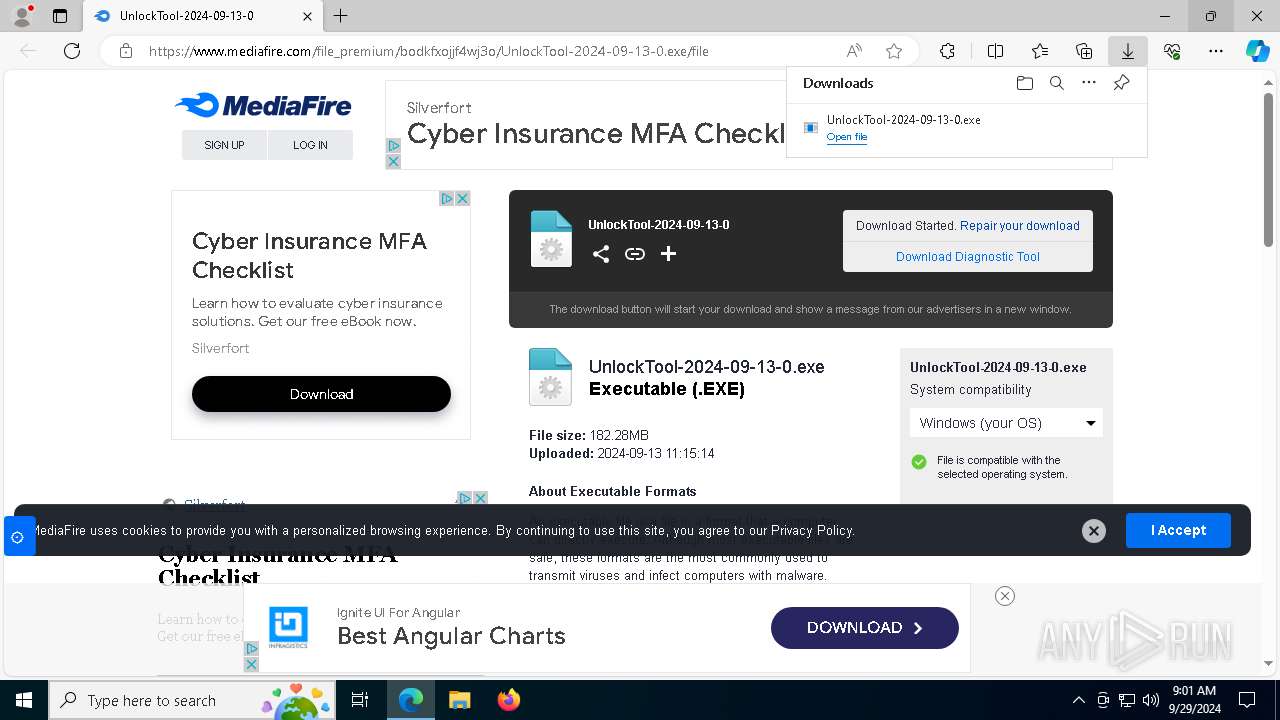The width and height of the screenshot is (1280, 720).
Task: Click the browser profile avatar icon
Action: point(22,16)
